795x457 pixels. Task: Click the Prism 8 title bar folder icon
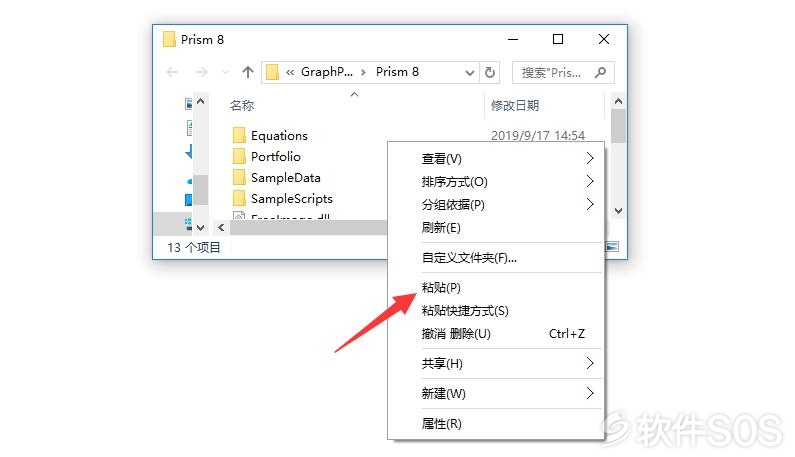point(169,39)
